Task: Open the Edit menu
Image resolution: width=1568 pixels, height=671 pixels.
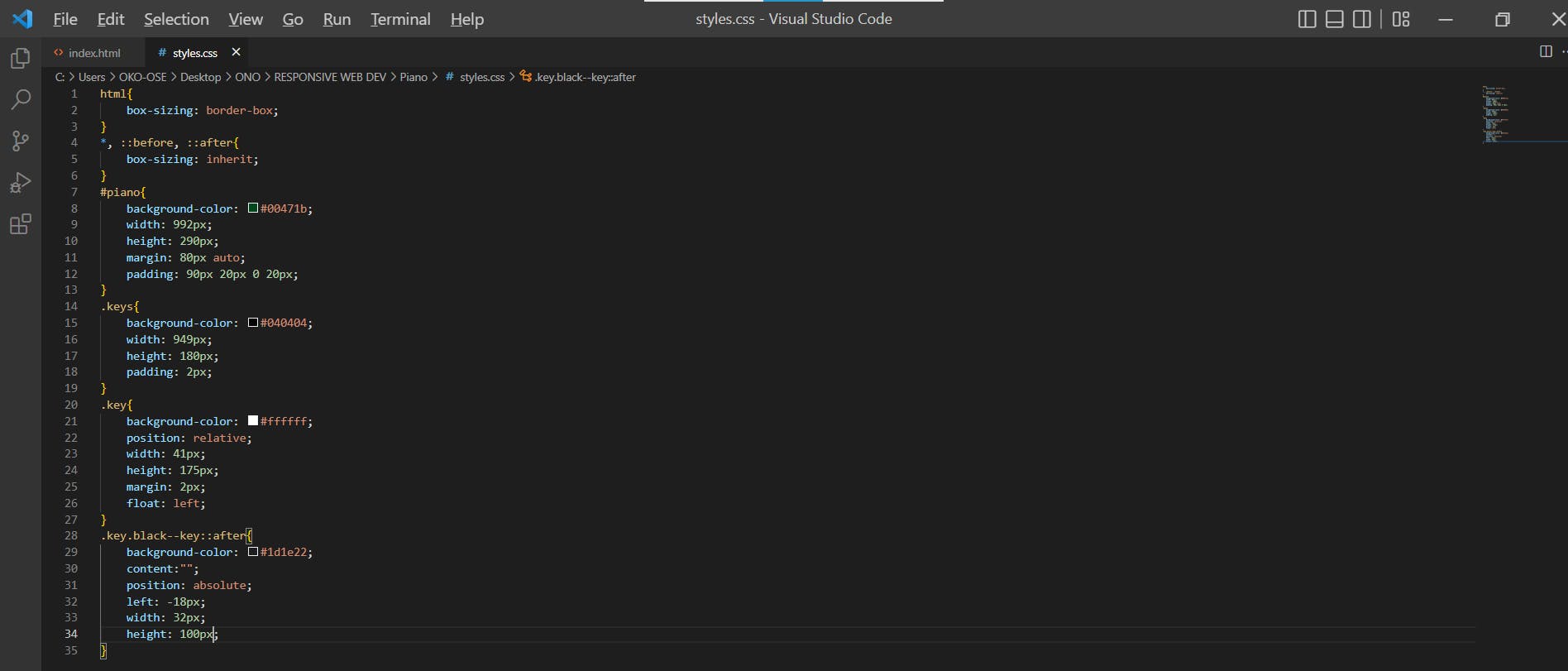Action: tap(111, 19)
